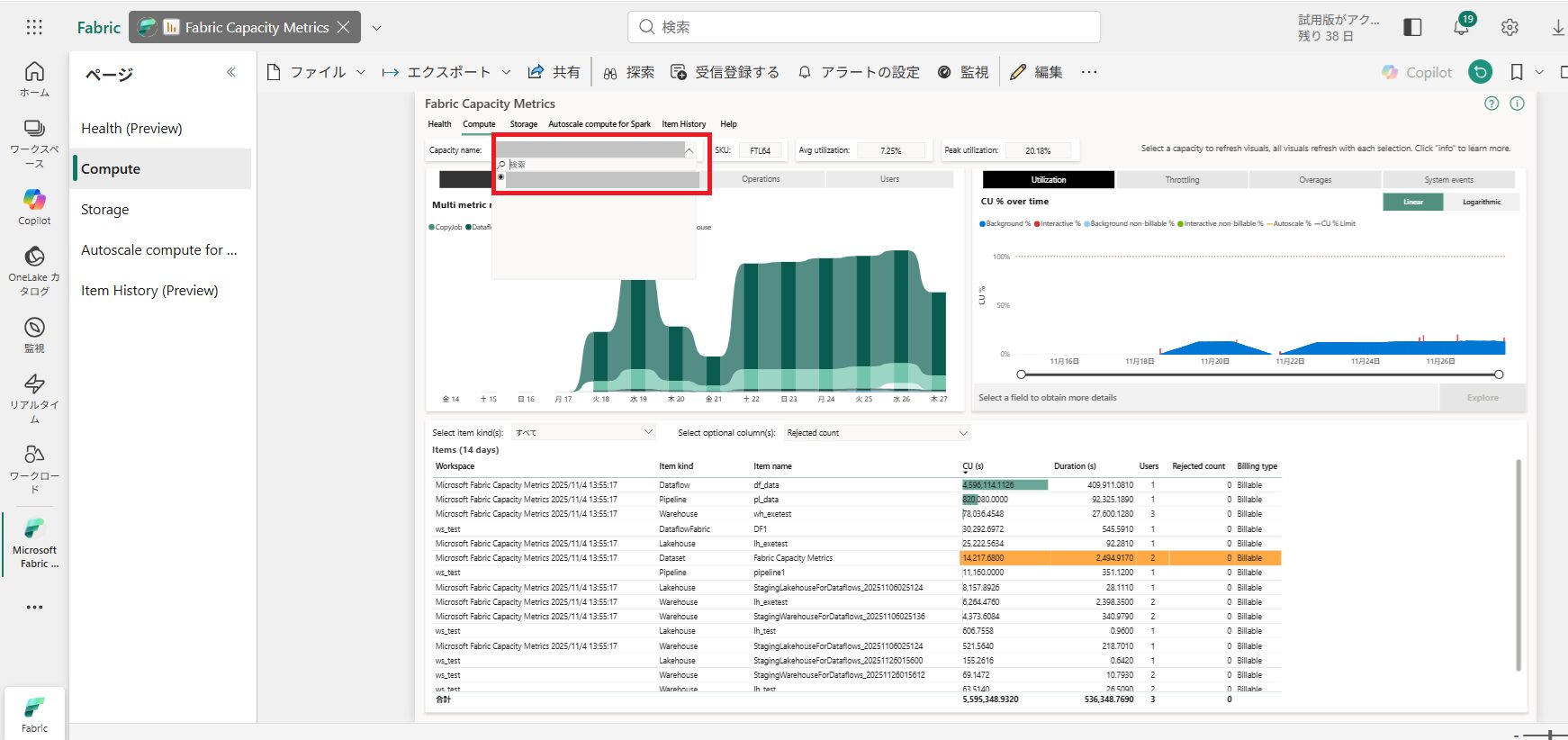Switch chart scale to Linear

[1412, 202]
